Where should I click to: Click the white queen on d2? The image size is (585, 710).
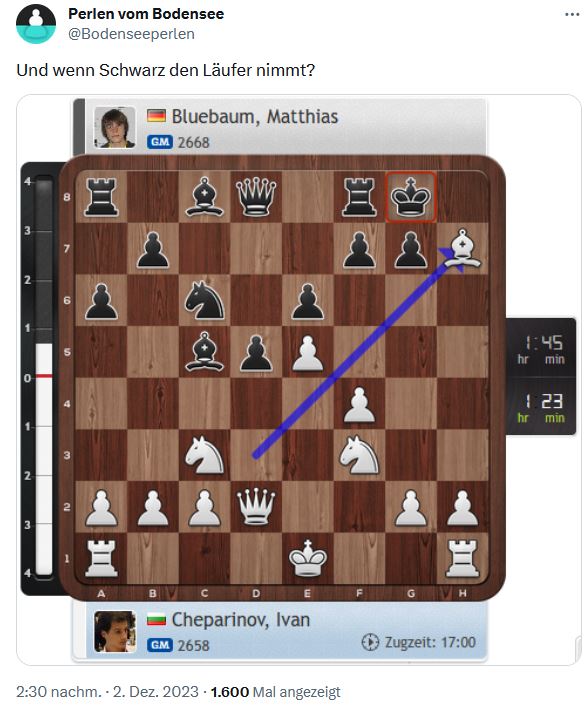coord(256,506)
